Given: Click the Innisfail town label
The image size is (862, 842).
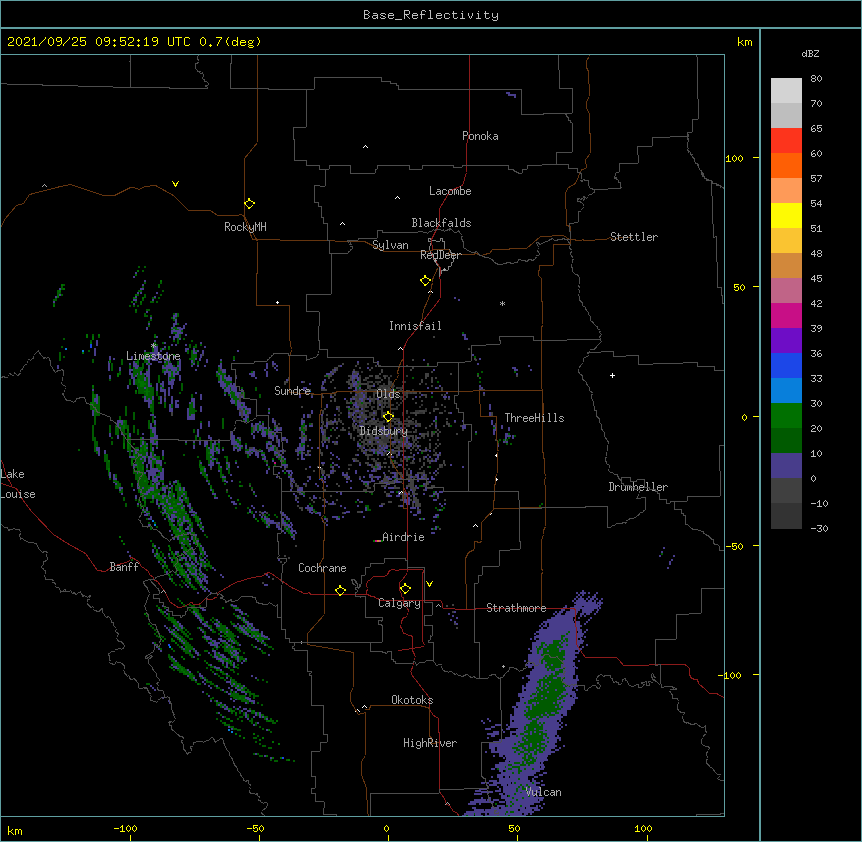Looking at the screenshot, I should tap(415, 326).
